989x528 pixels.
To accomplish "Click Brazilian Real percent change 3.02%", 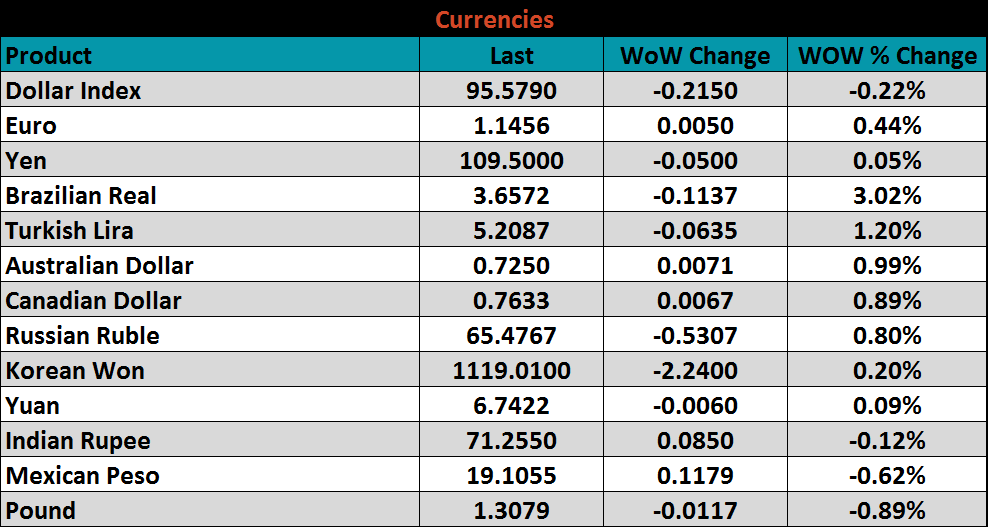I will point(887,196).
